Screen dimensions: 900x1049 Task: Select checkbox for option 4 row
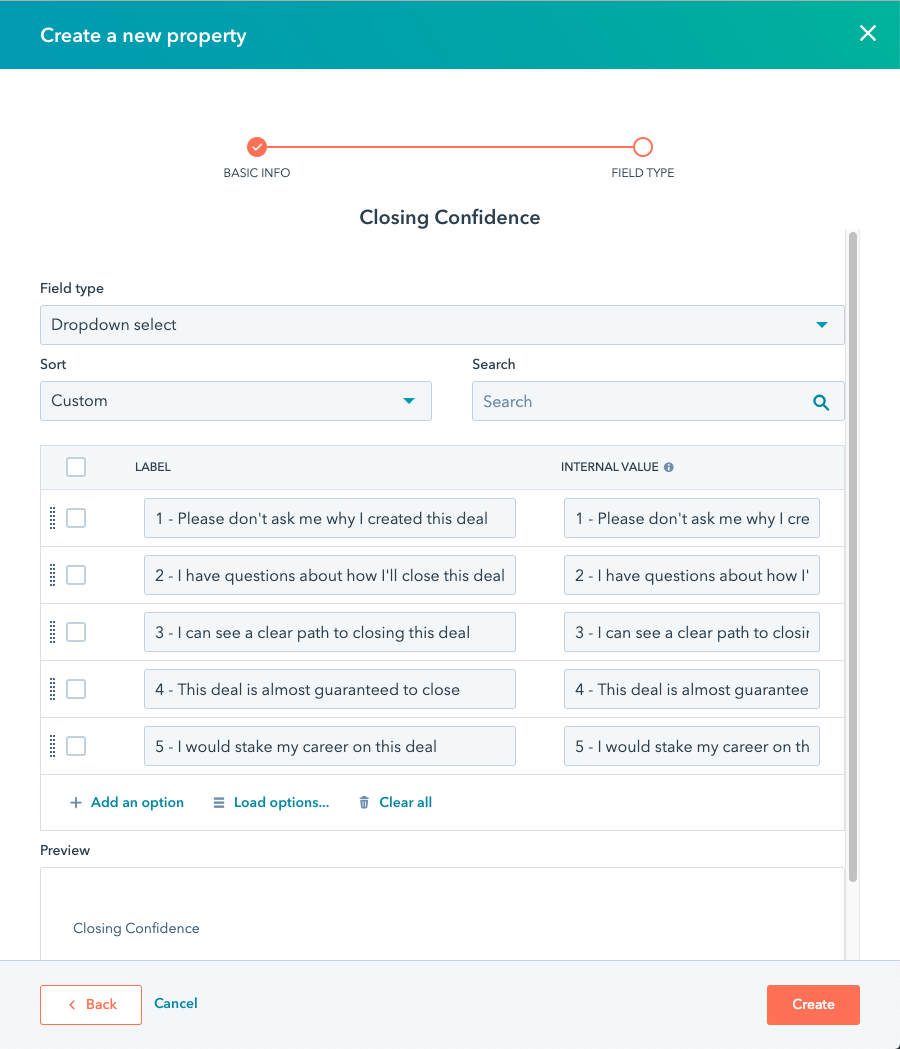pyautogui.click(x=76, y=689)
